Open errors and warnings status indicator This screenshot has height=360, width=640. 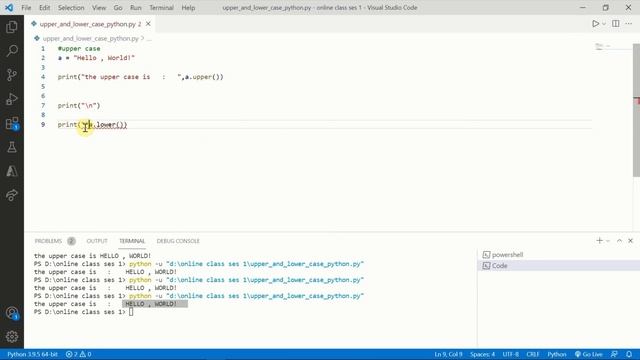(x=78, y=354)
